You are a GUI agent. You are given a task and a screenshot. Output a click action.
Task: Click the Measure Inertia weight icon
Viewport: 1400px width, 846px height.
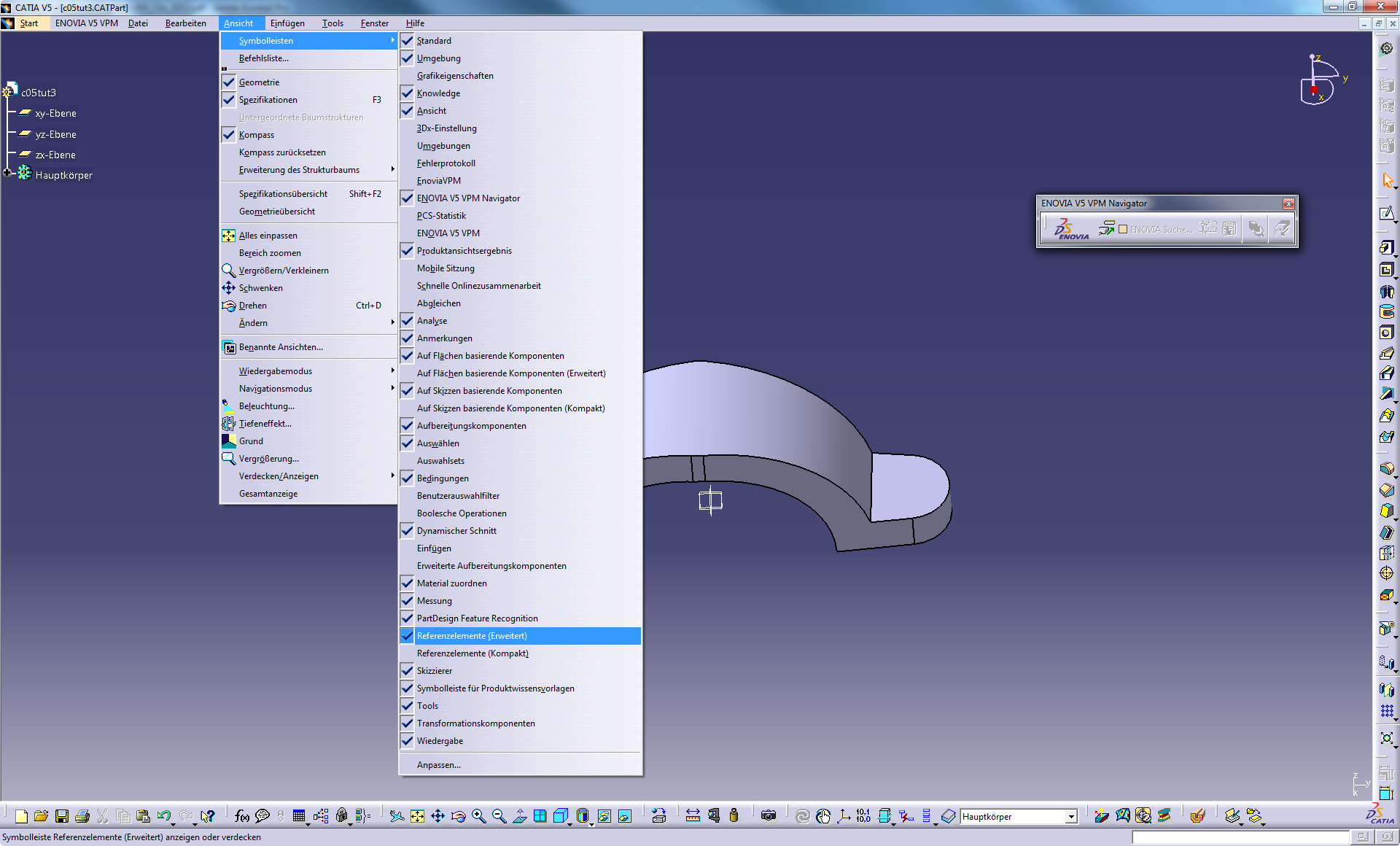[x=734, y=816]
